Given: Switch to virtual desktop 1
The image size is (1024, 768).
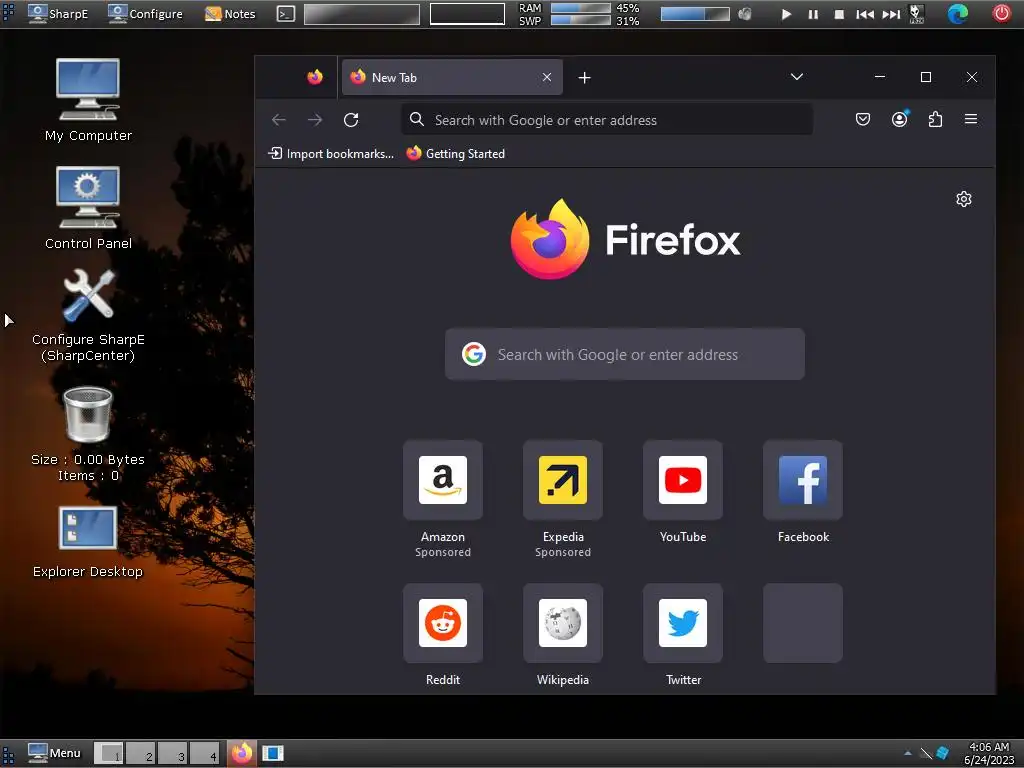Looking at the screenshot, I should pos(109,753).
